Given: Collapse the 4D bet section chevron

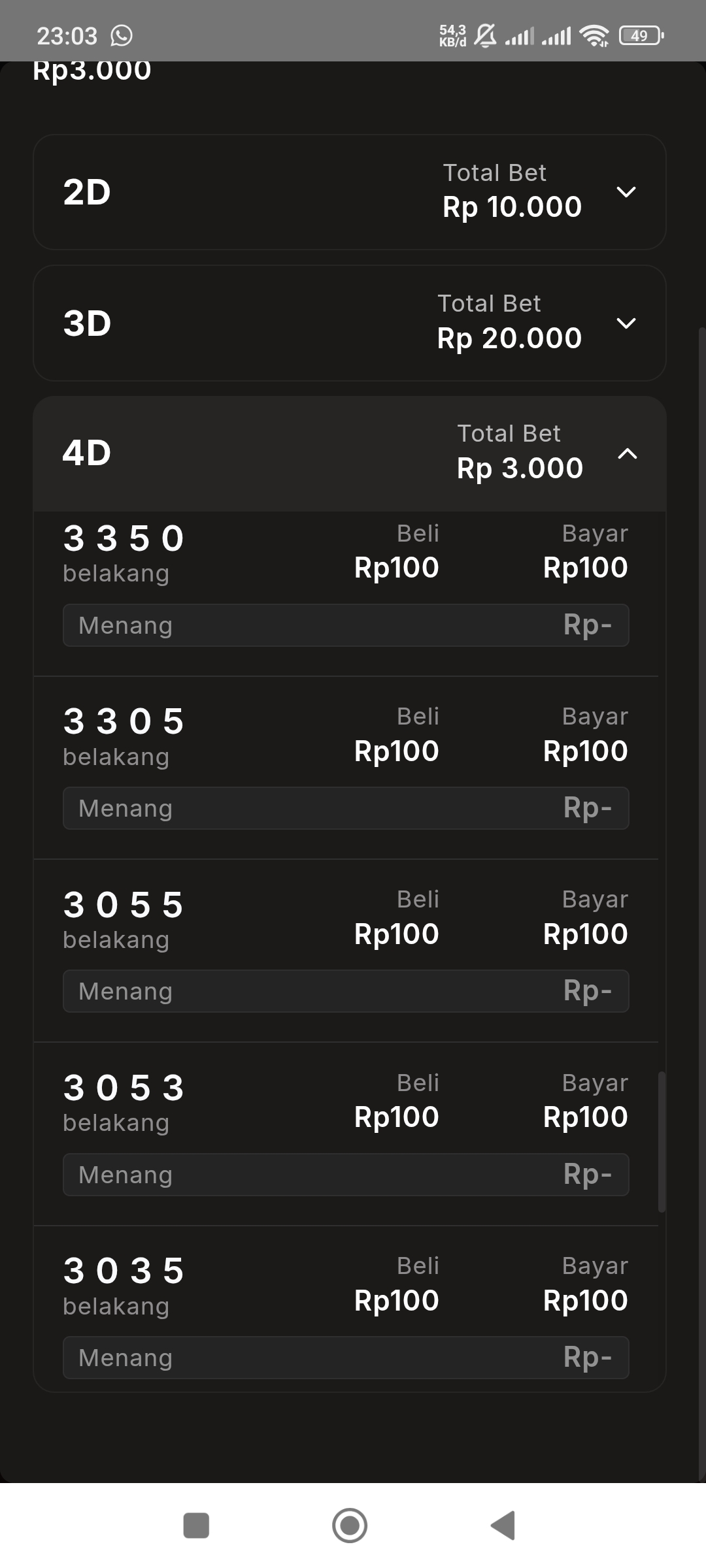Looking at the screenshot, I should (627, 453).
